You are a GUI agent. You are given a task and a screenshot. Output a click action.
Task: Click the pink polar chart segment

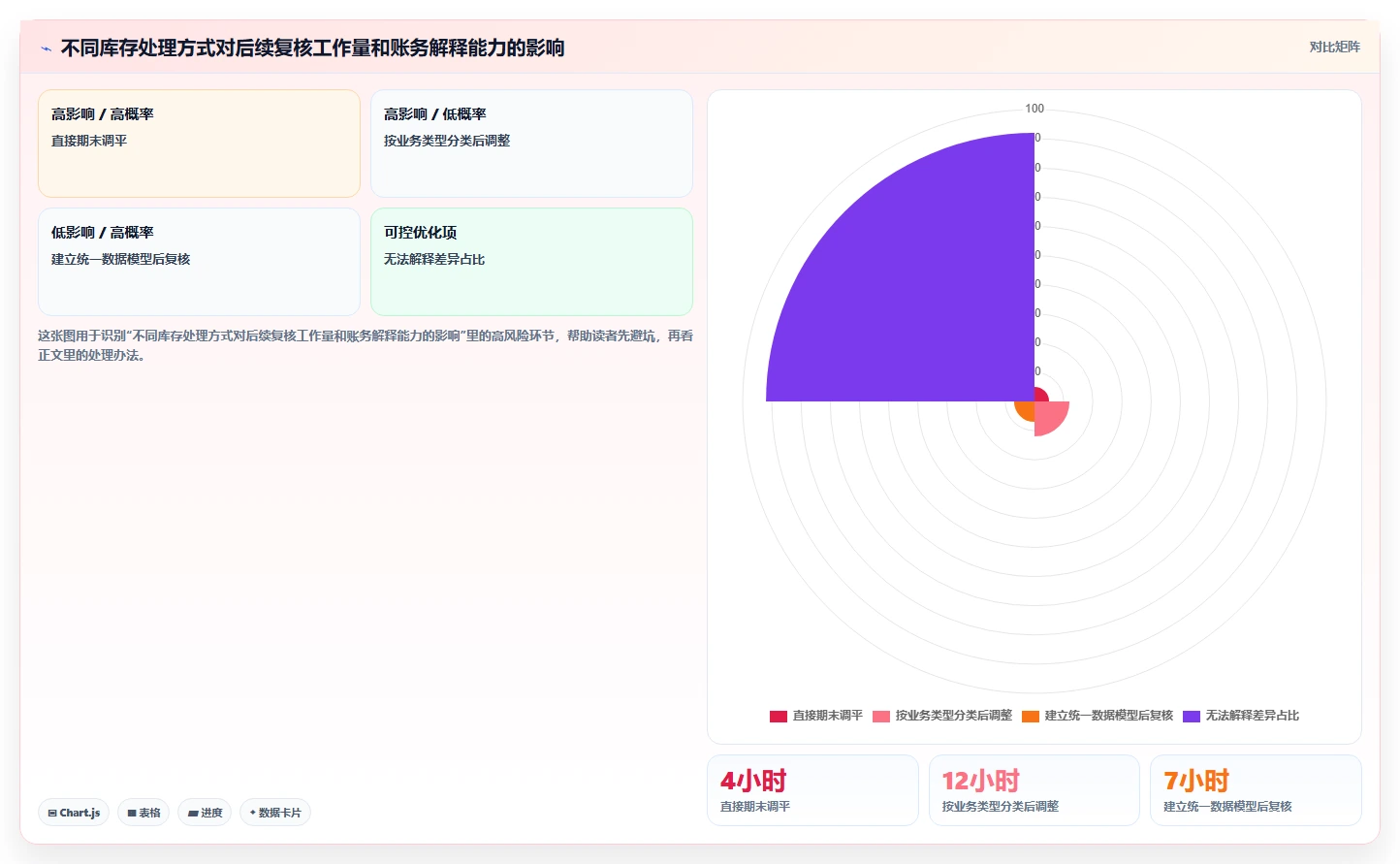pyautogui.click(x=1048, y=415)
